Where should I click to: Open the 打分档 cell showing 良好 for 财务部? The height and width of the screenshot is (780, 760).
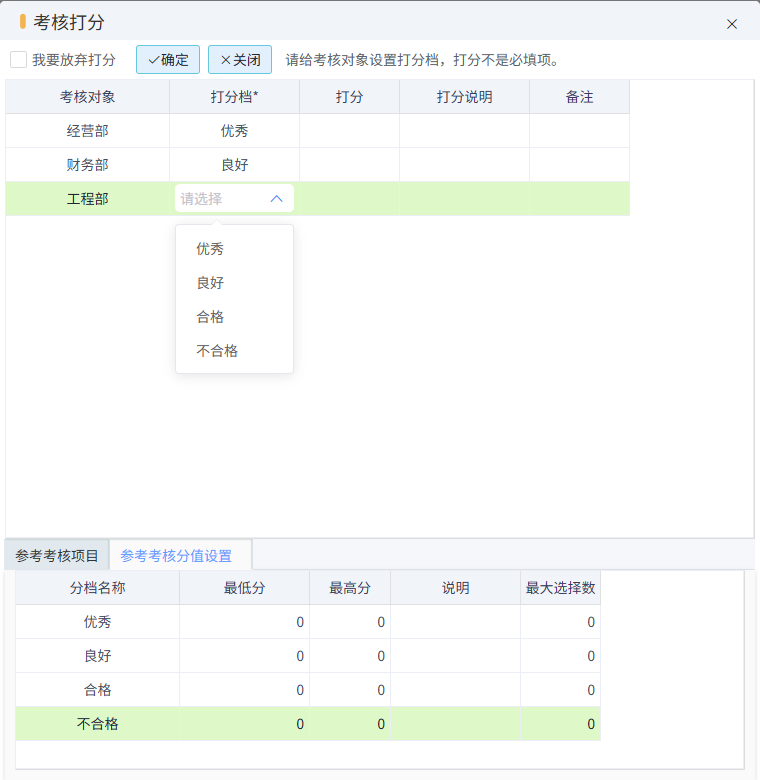(234, 165)
